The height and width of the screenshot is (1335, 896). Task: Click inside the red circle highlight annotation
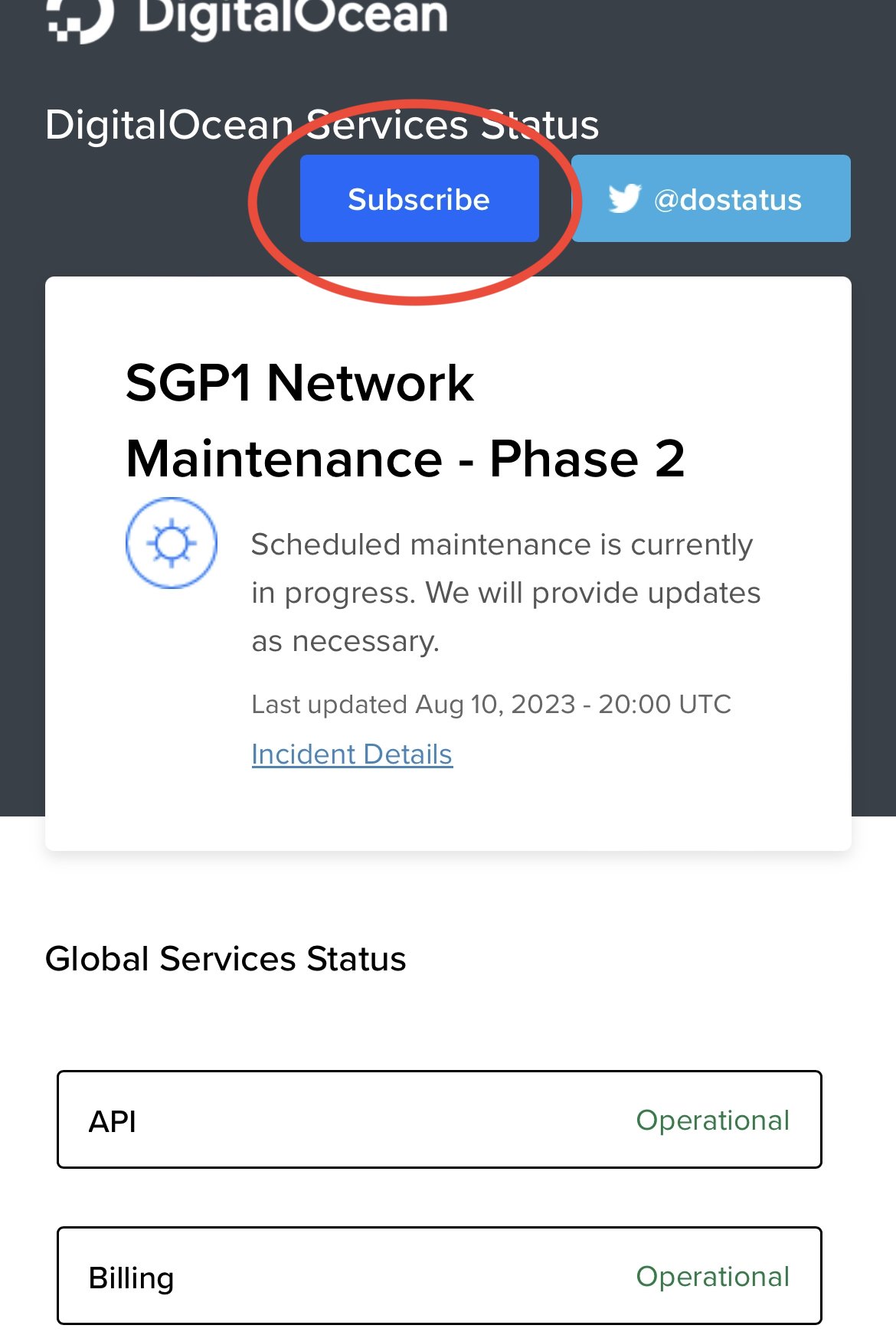click(x=418, y=198)
